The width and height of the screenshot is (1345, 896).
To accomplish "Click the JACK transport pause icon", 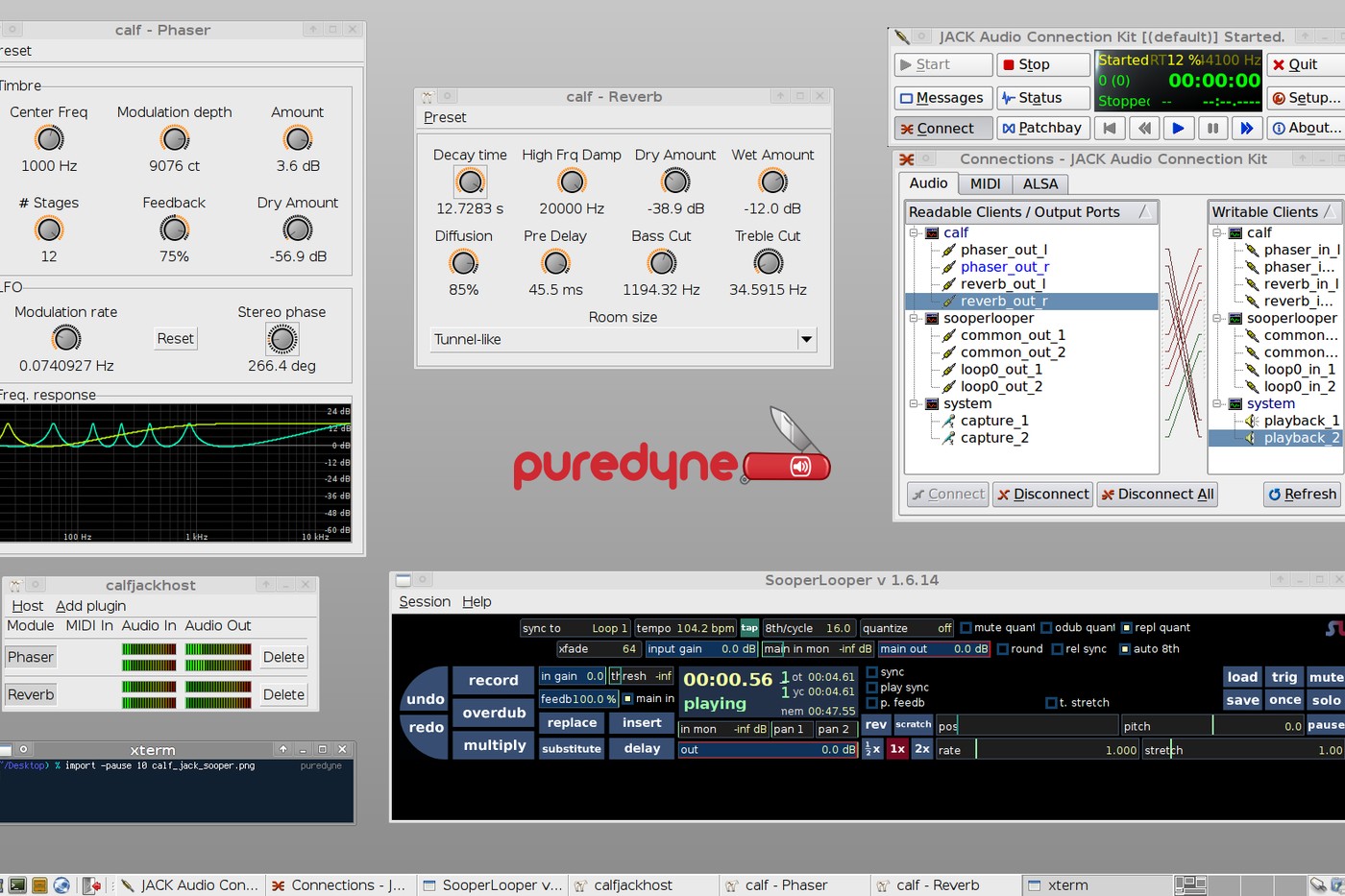I will coord(1212,128).
